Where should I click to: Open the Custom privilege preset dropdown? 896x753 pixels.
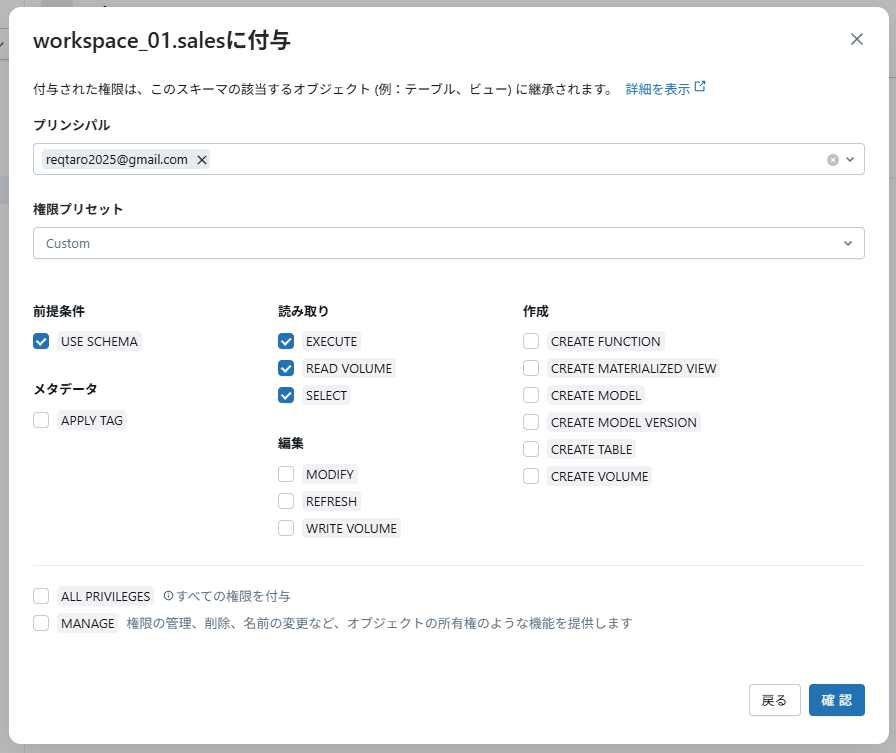tap(449, 243)
